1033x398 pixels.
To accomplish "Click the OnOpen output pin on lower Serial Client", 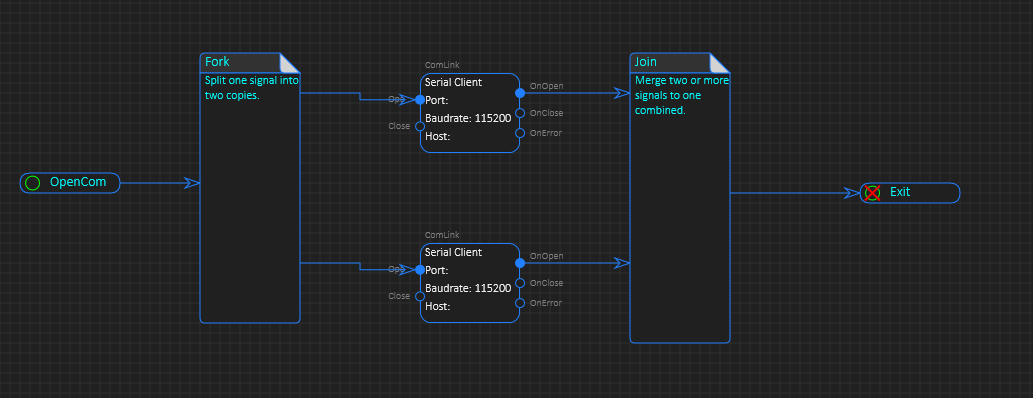I will 520,263.
